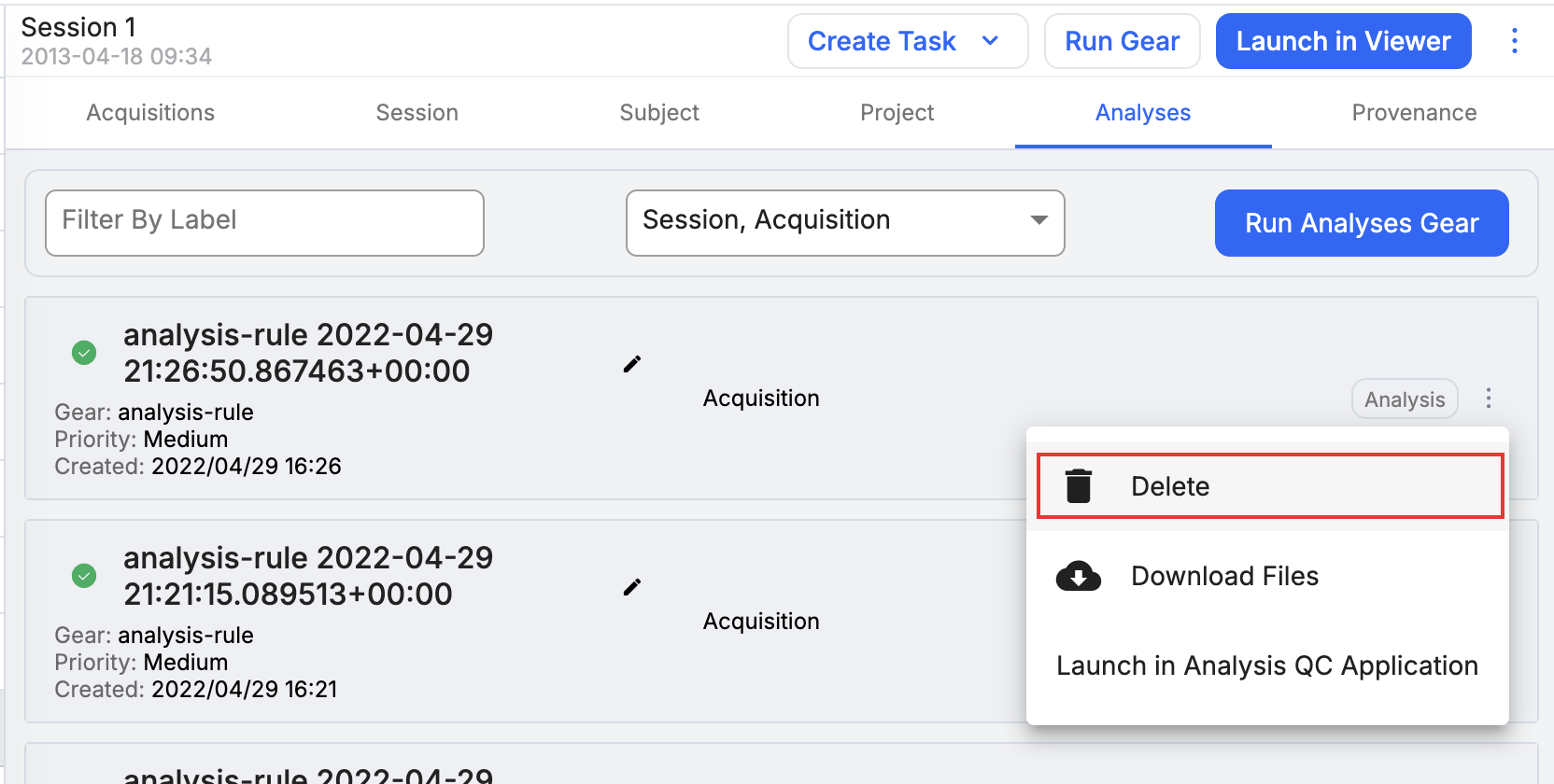Screen dimensions: 1554x784
Task: Click Gear: analysis-rule in 21:26:50 row
Action: tap(154, 413)
